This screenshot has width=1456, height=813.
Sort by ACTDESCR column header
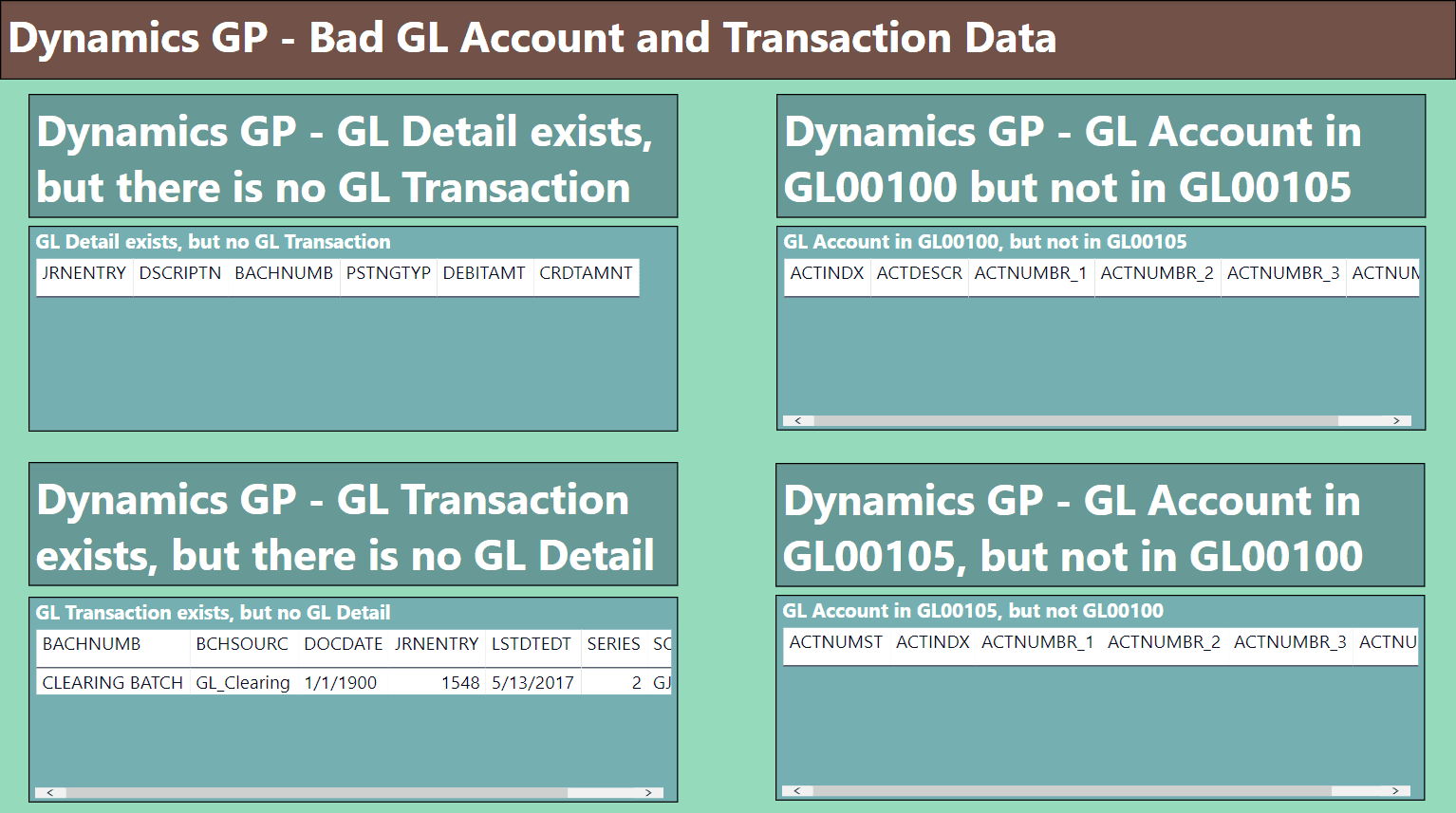point(919,273)
